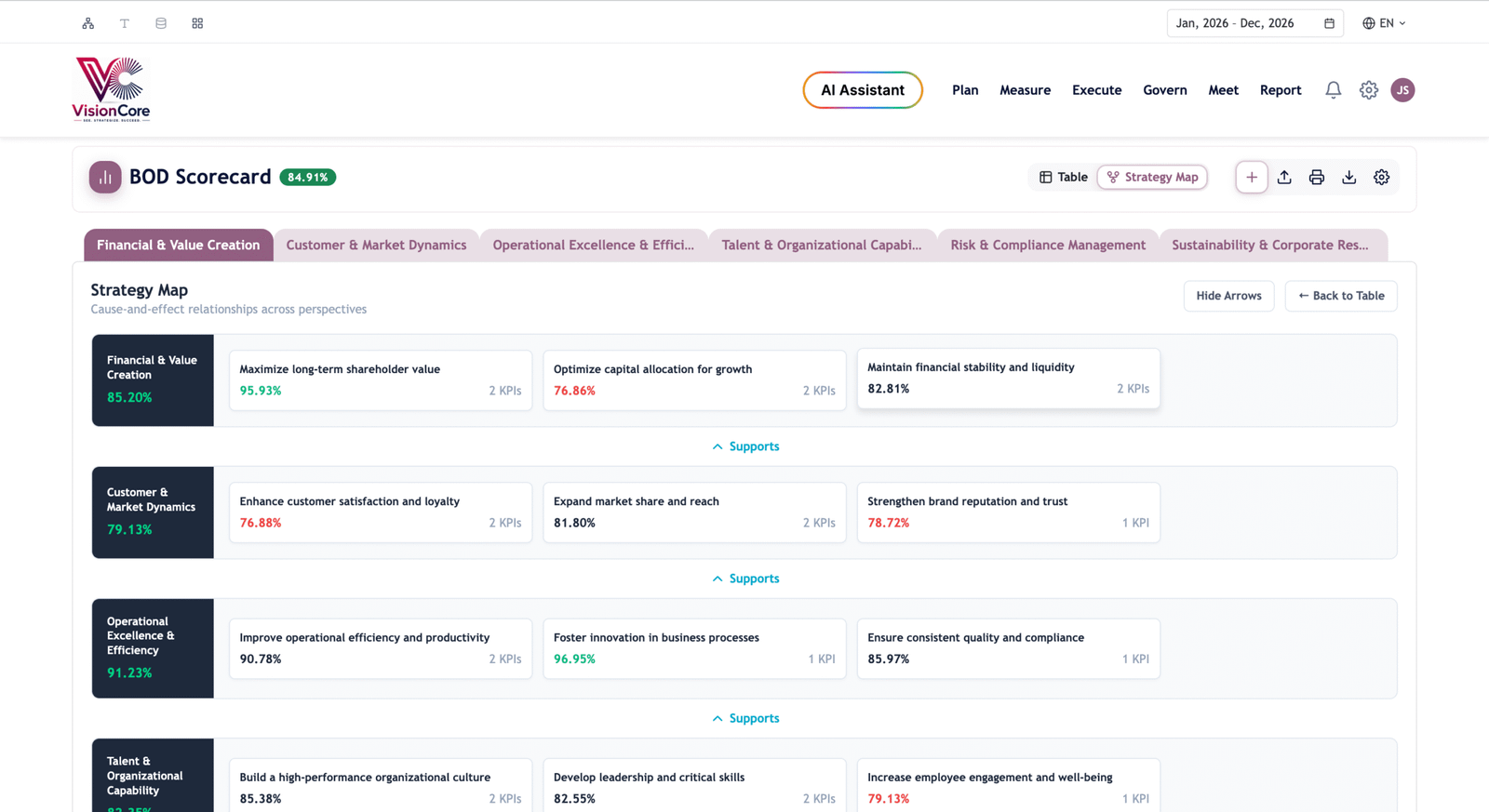
Task: Open the Report menu
Action: point(1281,90)
